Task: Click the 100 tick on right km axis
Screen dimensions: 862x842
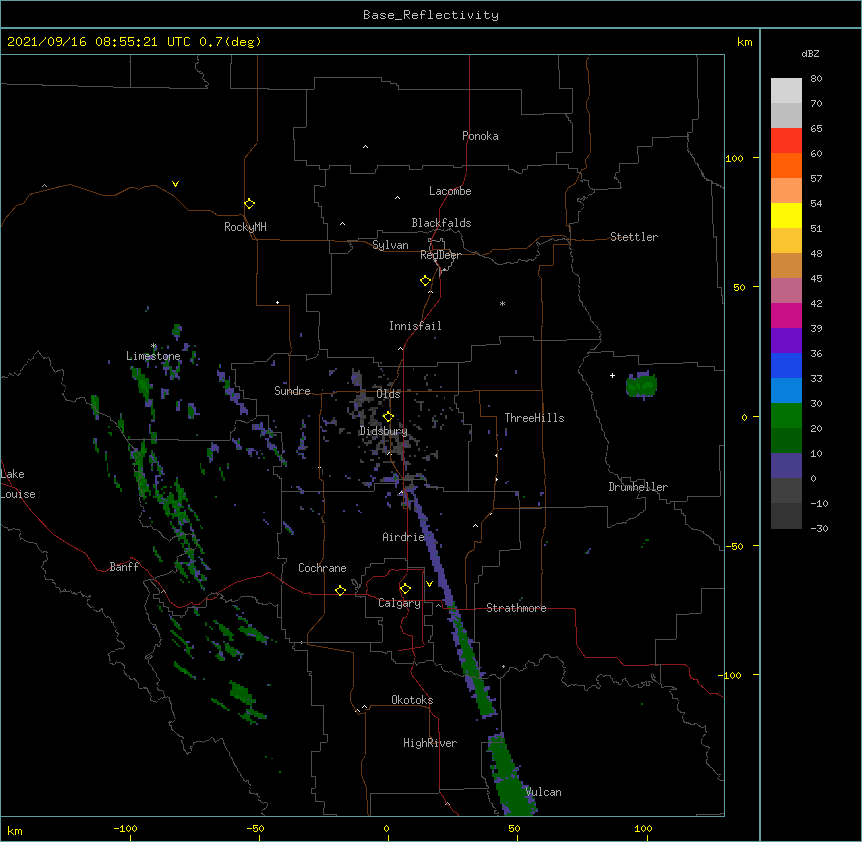Action: pos(734,158)
